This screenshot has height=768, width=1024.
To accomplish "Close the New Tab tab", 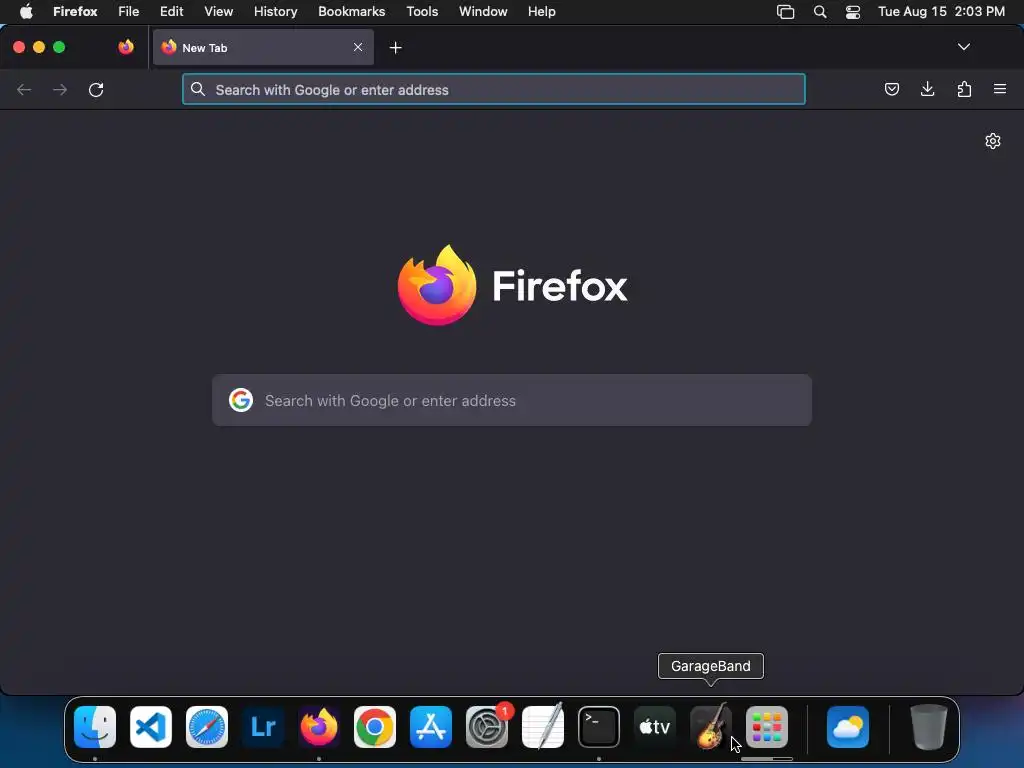I will [358, 47].
